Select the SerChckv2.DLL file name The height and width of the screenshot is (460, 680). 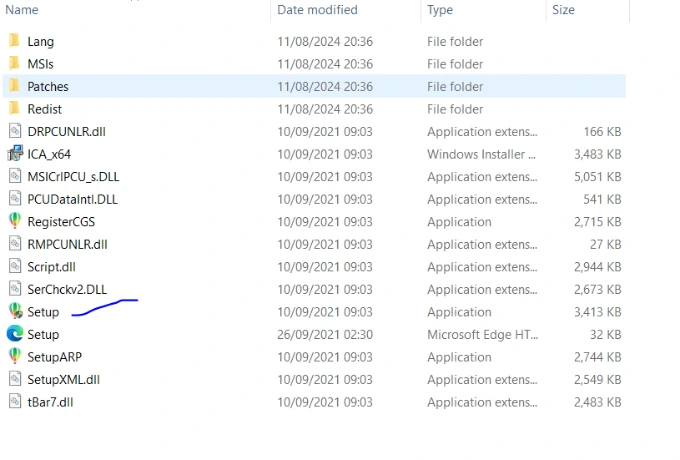point(67,290)
